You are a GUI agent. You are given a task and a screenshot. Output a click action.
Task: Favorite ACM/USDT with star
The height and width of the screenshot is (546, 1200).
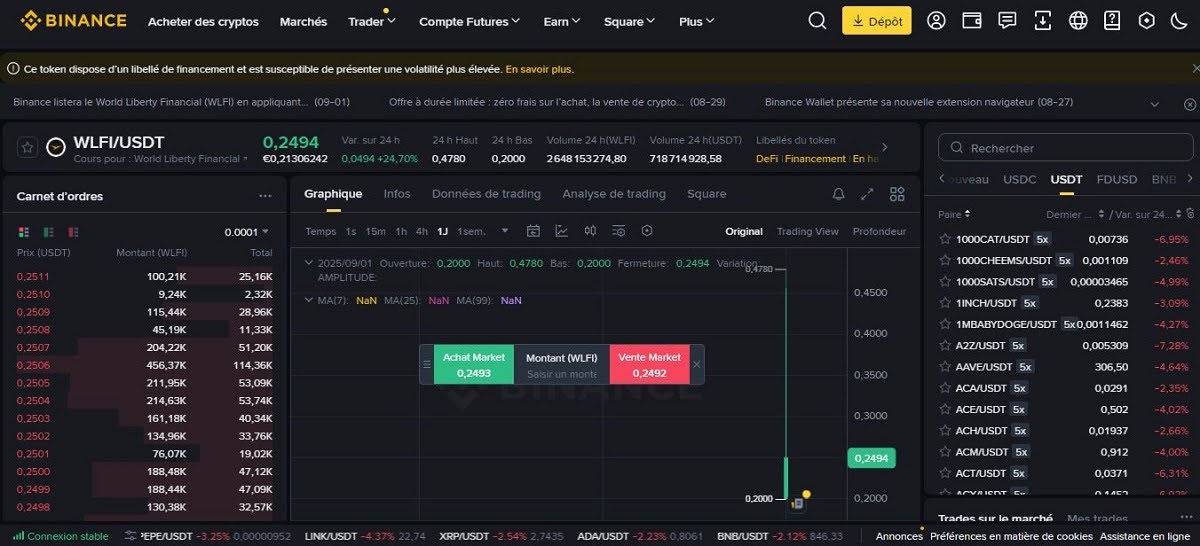(x=944, y=452)
